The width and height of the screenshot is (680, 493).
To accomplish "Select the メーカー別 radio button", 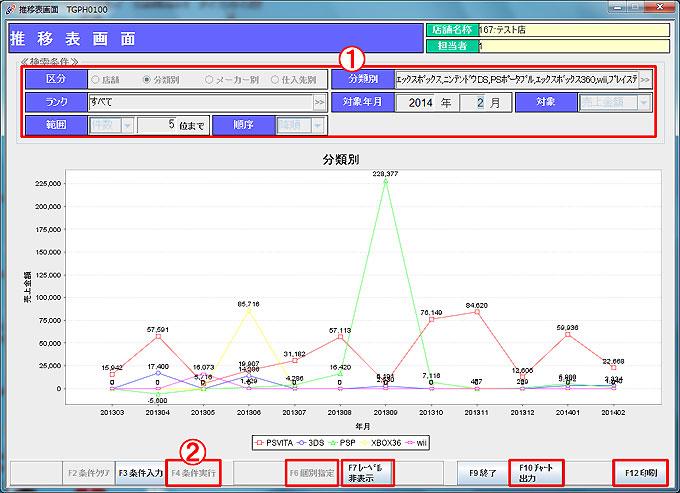I will click(209, 78).
